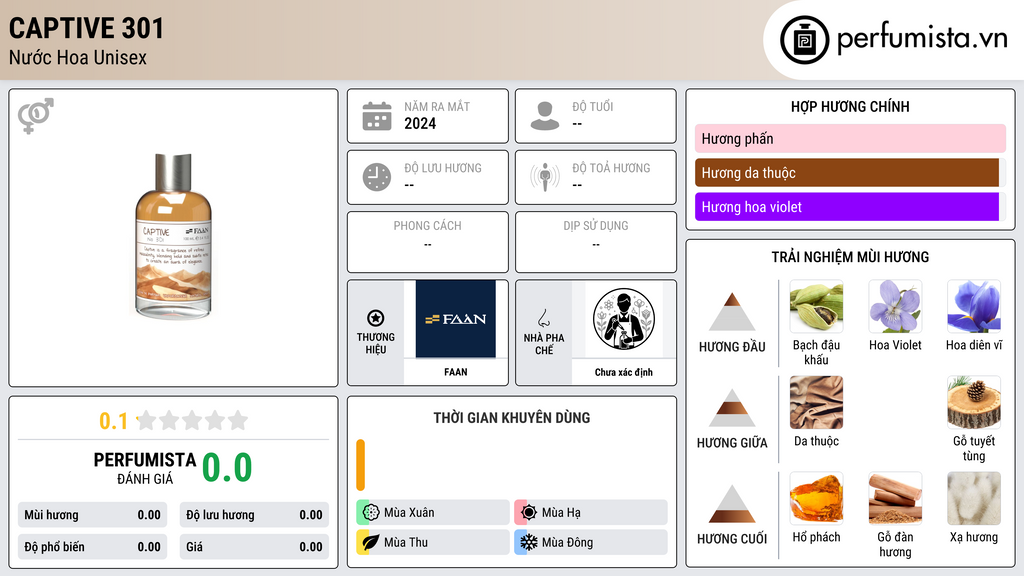1024x576 pixels.
Task: Click the Nước Hoa Unisex subtitle
Action: click(78, 57)
